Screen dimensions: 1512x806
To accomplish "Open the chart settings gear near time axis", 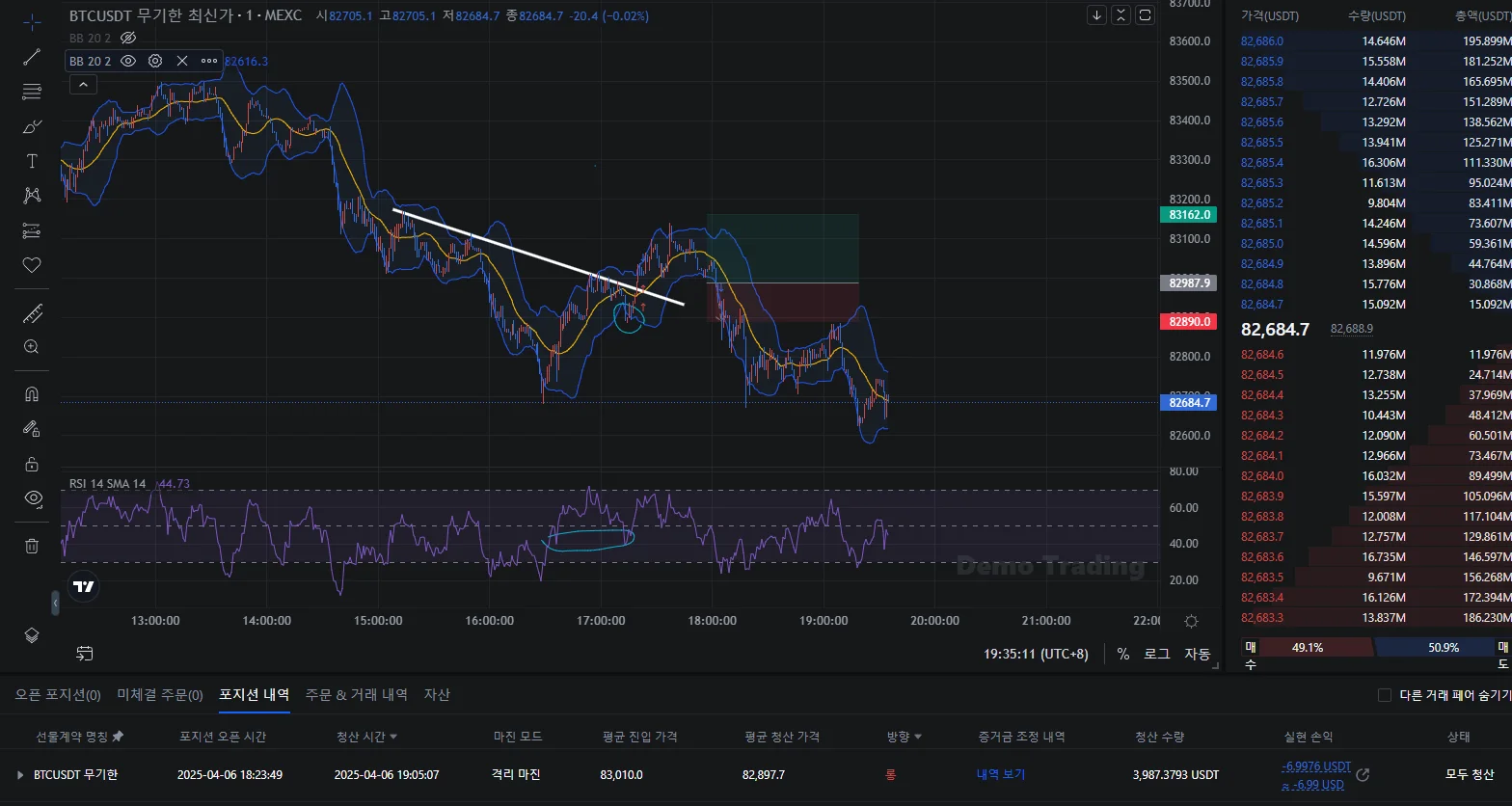I will [x=1191, y=622].
